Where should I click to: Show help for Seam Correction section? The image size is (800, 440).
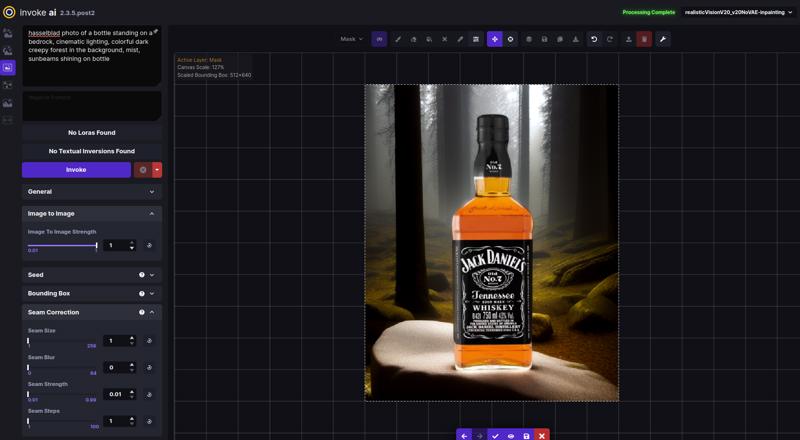[x=142, y=312]
